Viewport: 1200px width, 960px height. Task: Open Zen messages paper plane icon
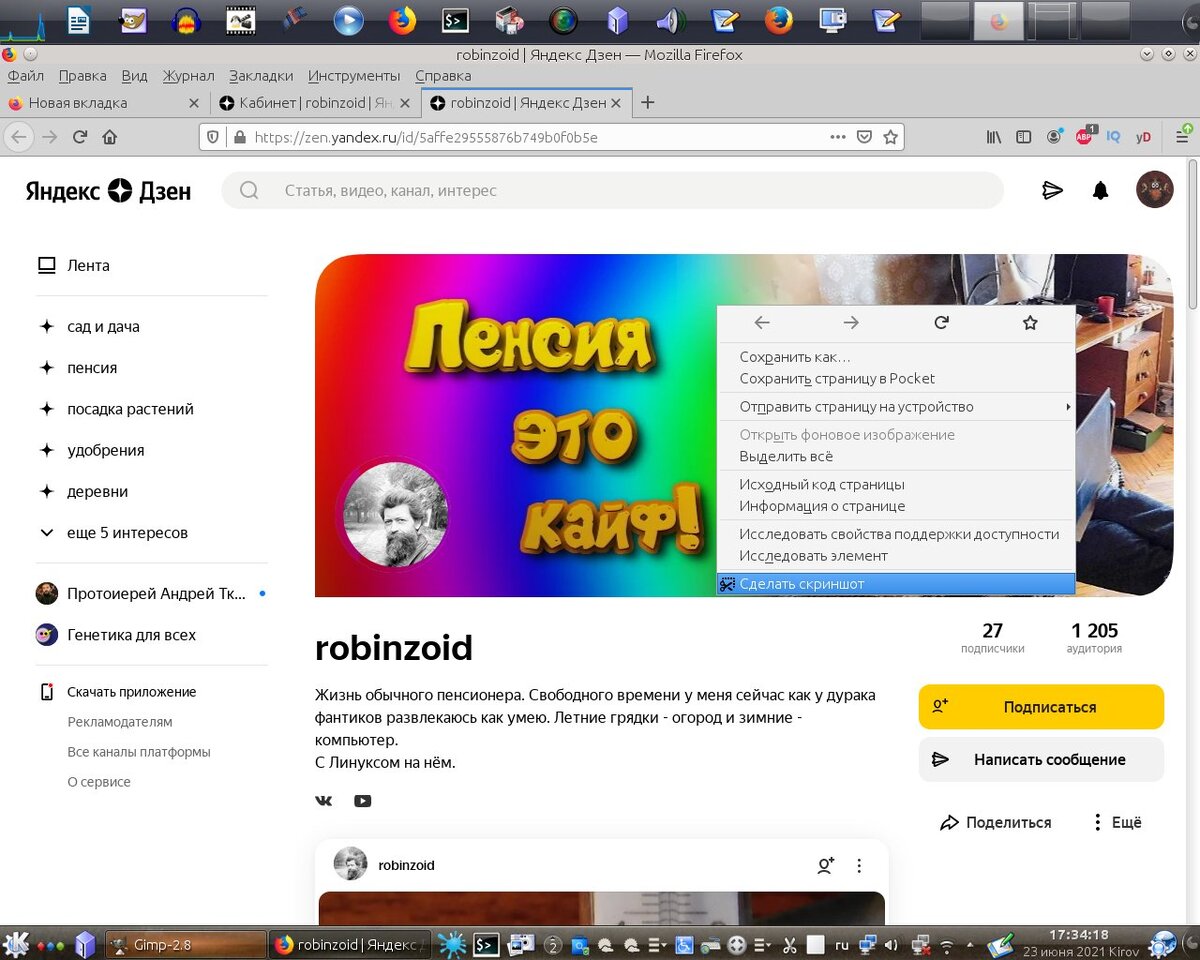(1052, 190)
